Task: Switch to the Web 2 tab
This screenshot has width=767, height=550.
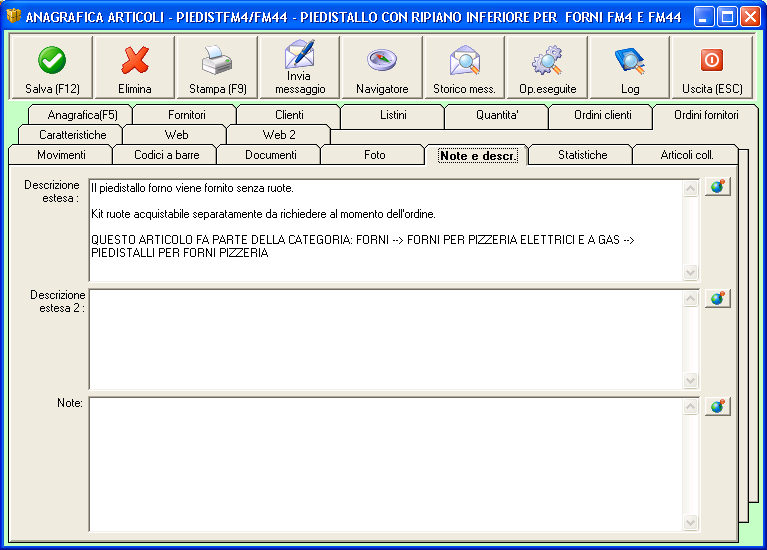Action: tap(279, 135)
